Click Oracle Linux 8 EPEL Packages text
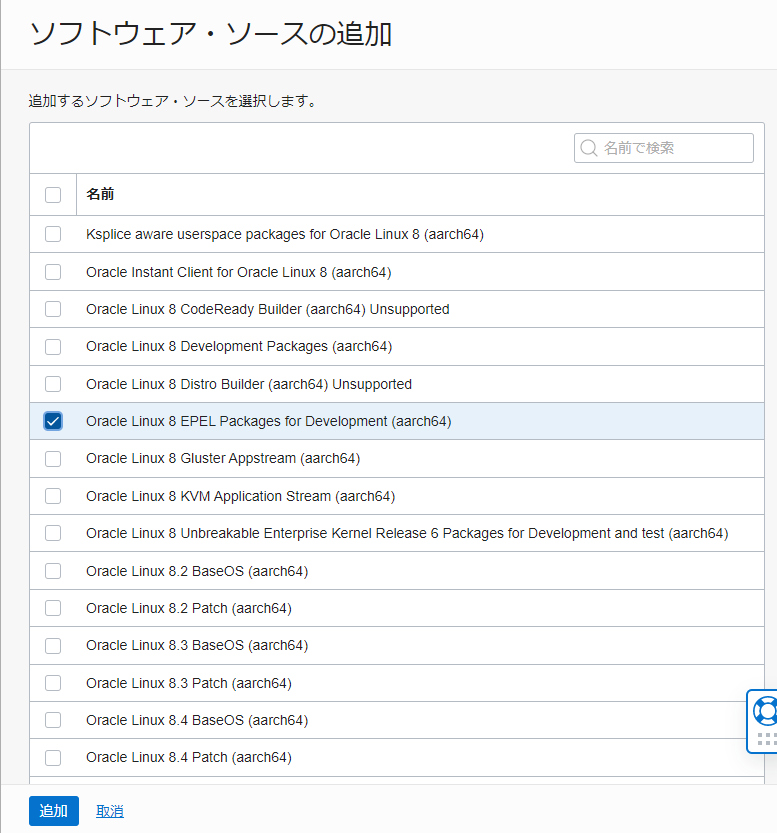Viewport: 777px width, 833px height. click(269, 421)
